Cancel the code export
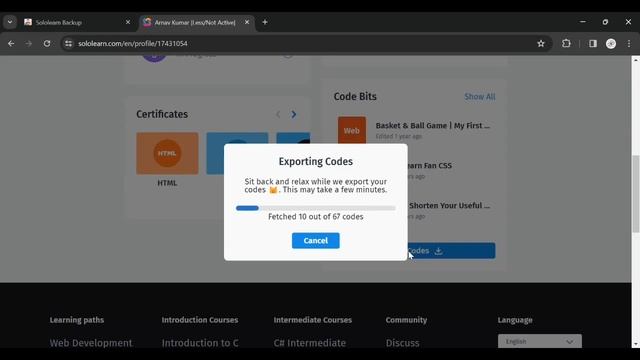 point(316,240)
